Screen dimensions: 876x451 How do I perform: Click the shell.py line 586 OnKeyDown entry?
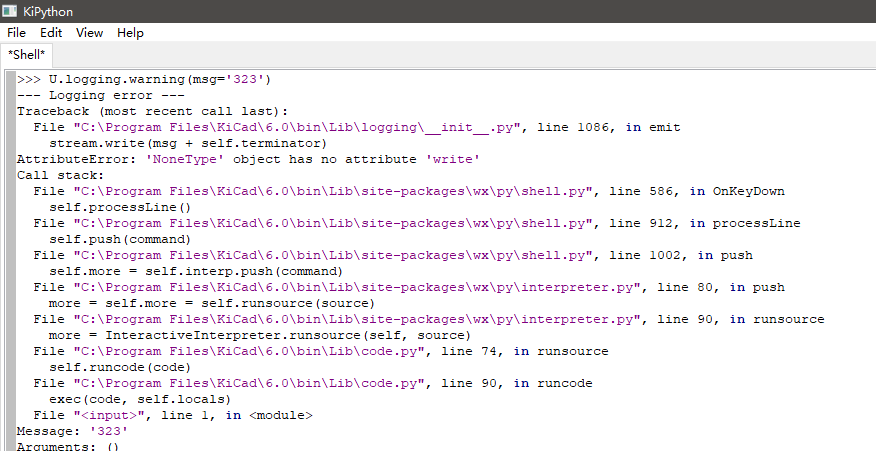click(x=408, y=191)
